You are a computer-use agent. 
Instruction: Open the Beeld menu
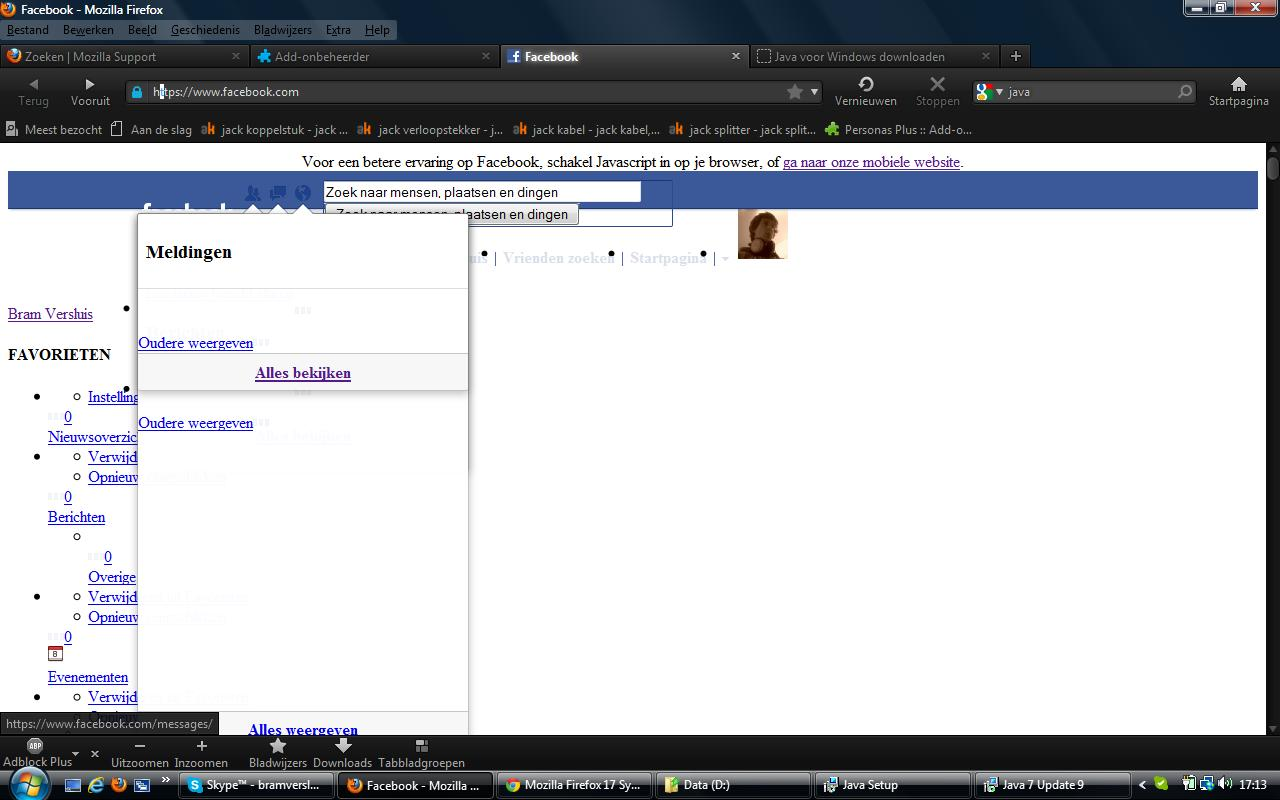point(143,30)
